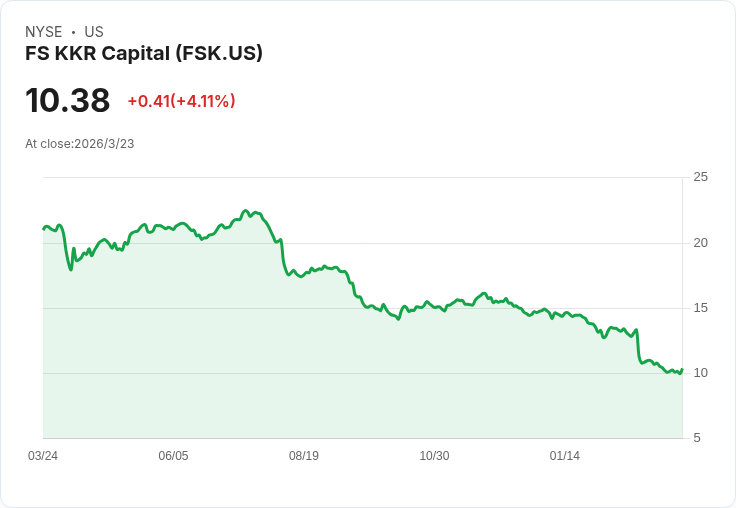
Task: Select the US market label
Action: (94, 32)
